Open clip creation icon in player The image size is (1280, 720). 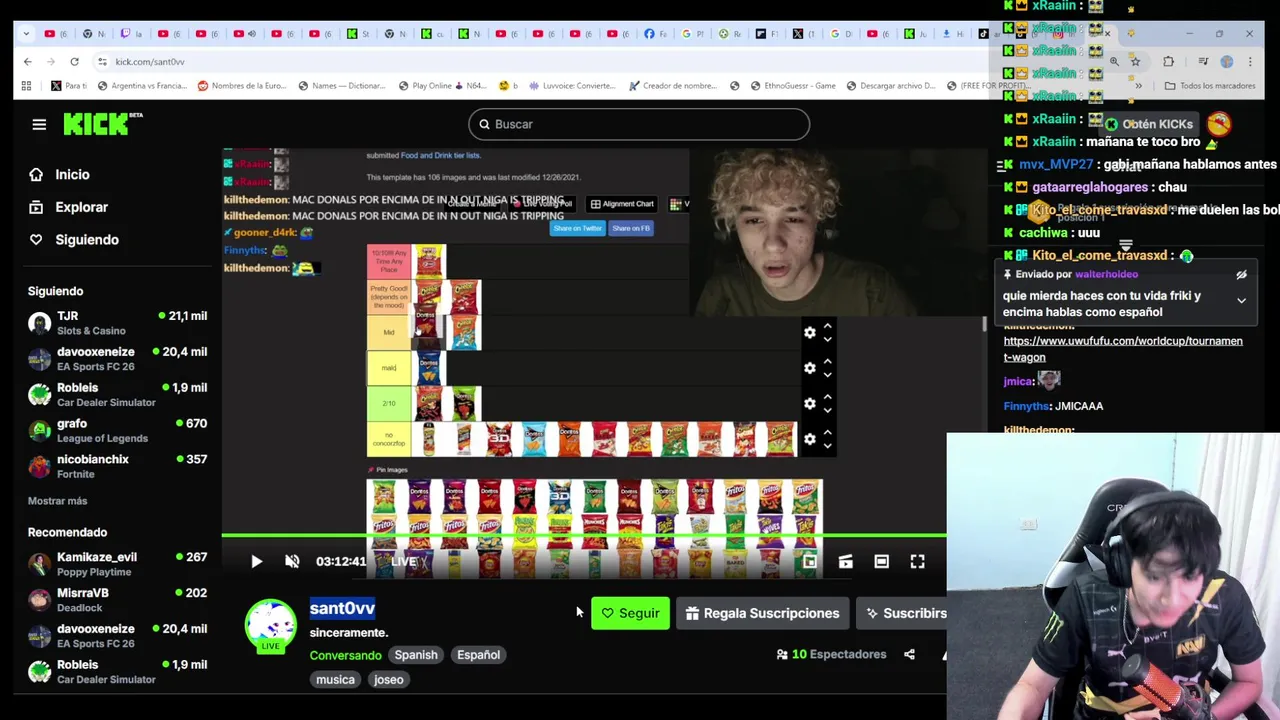pos(846,562)
